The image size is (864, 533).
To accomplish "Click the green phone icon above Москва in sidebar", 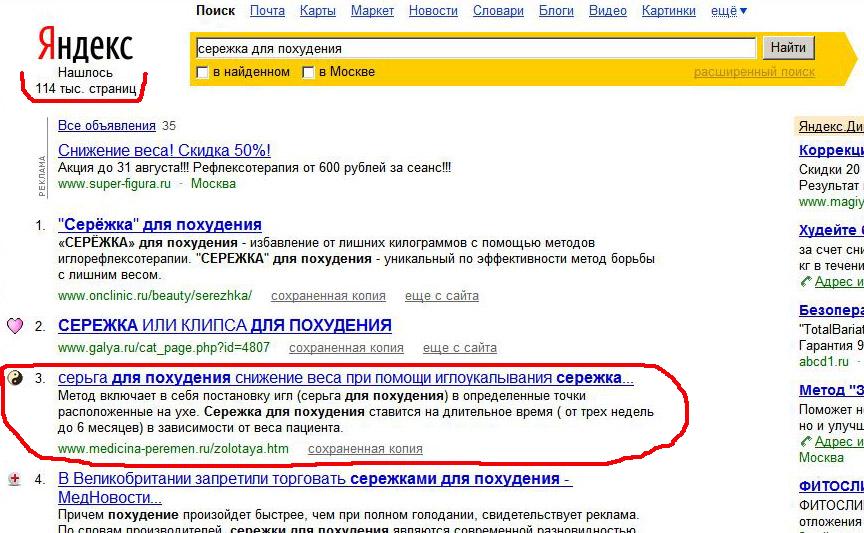I will (806, 442).
